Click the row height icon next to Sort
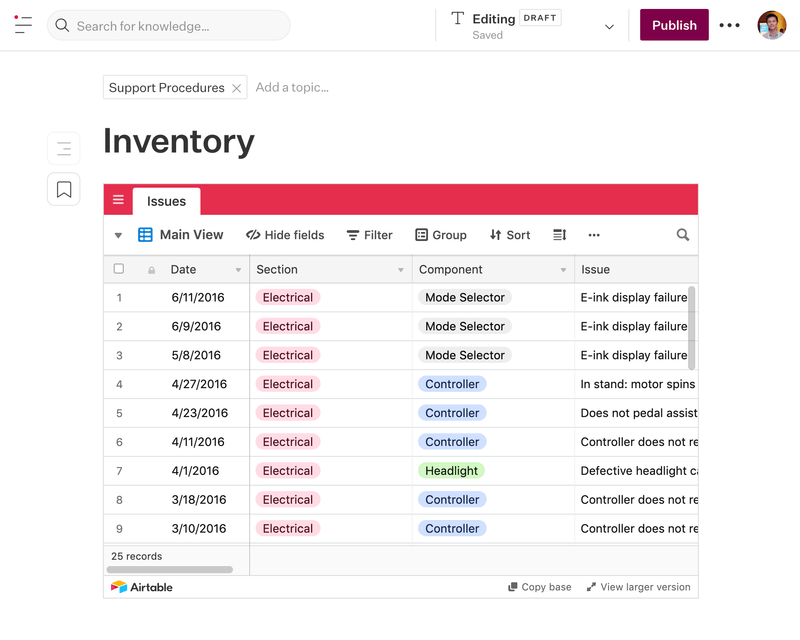 coord(558,235)
